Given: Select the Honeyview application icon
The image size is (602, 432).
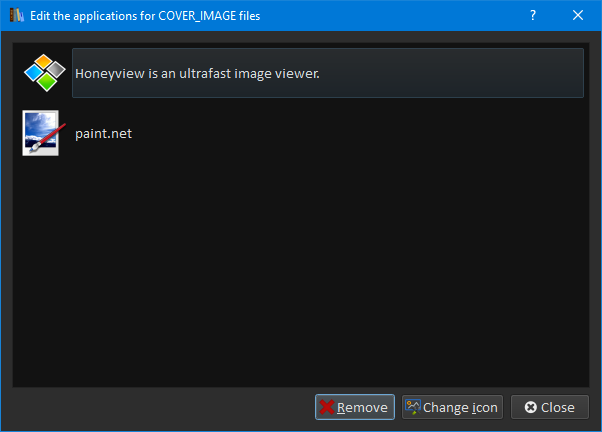Looking at the screenshot, I should tap(45, 73).
